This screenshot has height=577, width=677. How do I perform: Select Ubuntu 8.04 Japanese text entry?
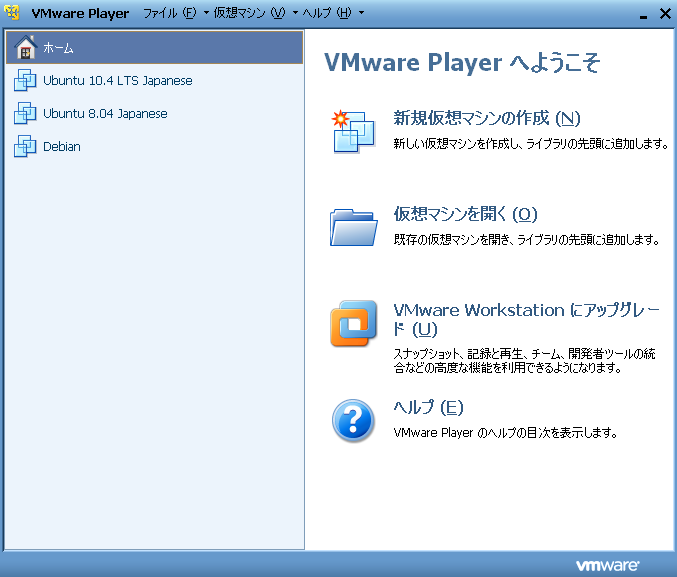point(105,114)
